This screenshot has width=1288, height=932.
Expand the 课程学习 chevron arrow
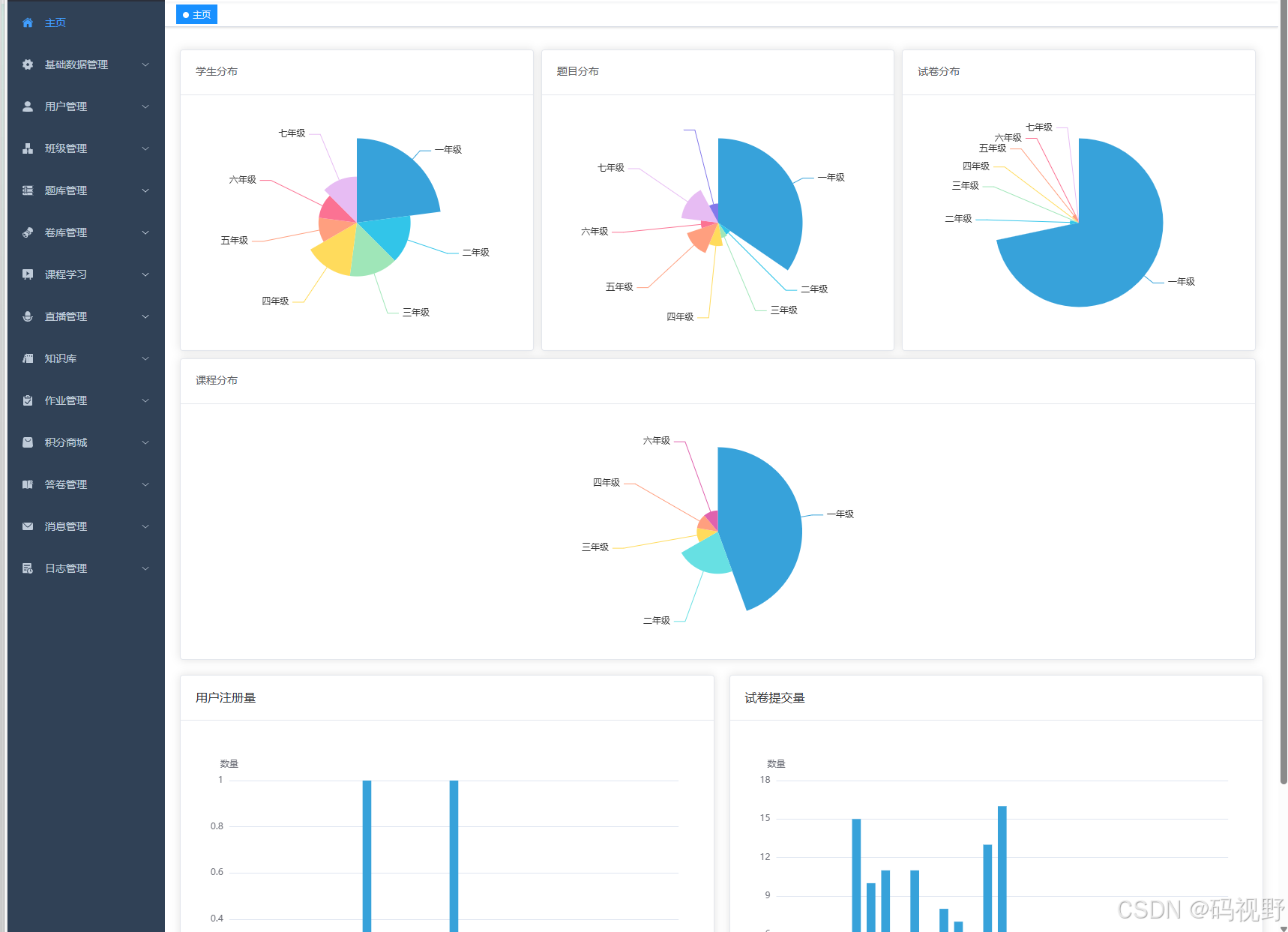tap(145, 274)
